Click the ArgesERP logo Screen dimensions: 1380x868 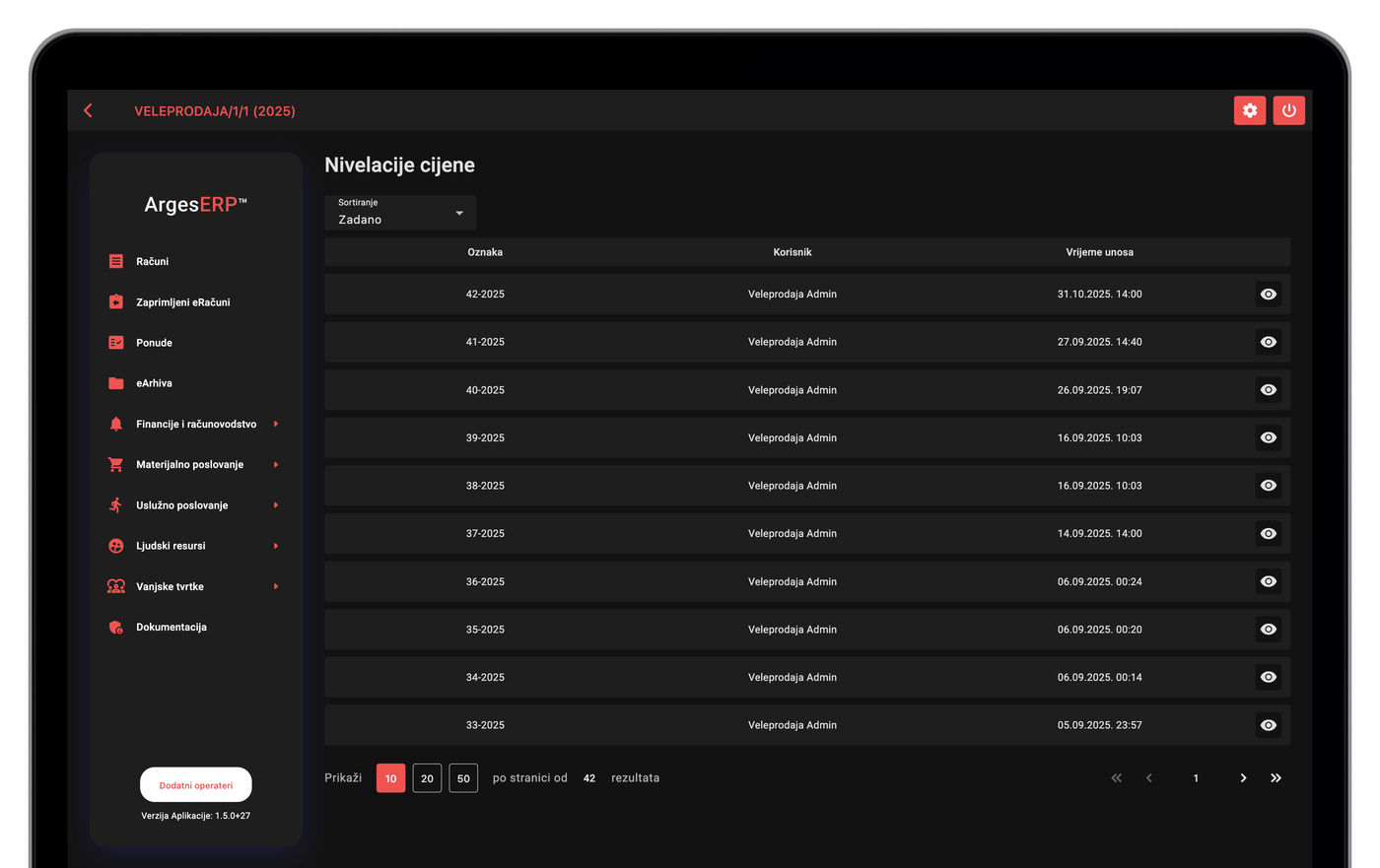(x=195, y=204)
